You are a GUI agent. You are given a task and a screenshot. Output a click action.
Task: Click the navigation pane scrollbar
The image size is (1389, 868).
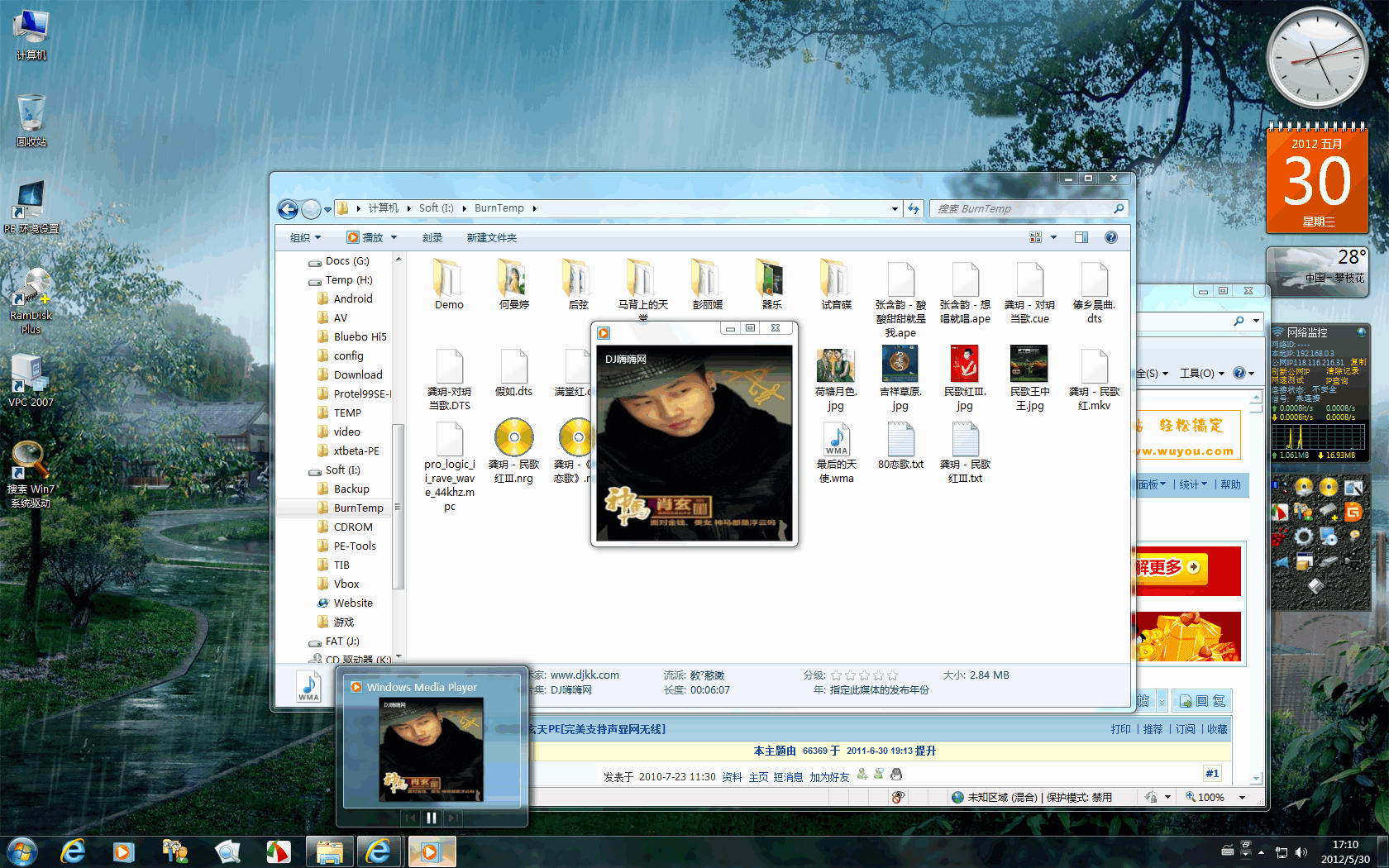(x=398, y=506)
